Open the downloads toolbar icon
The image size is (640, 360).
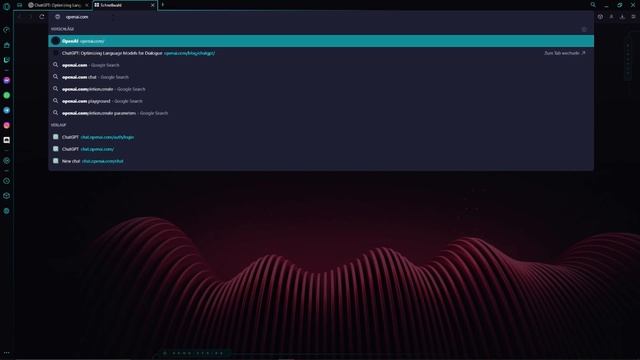tap(622, 17)
